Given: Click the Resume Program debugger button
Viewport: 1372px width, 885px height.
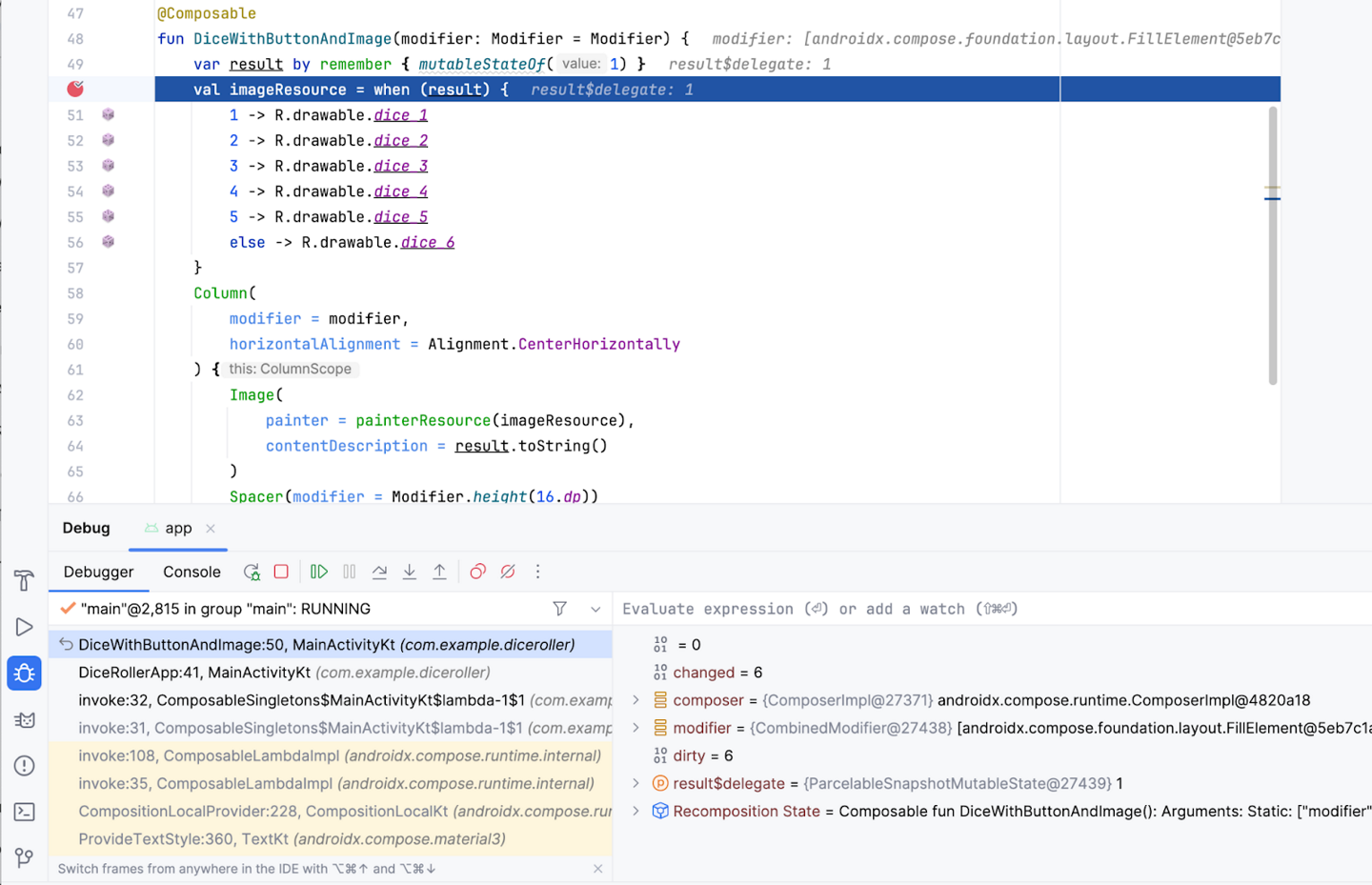Looking at the screenshot, I should [x=319, y=572].
